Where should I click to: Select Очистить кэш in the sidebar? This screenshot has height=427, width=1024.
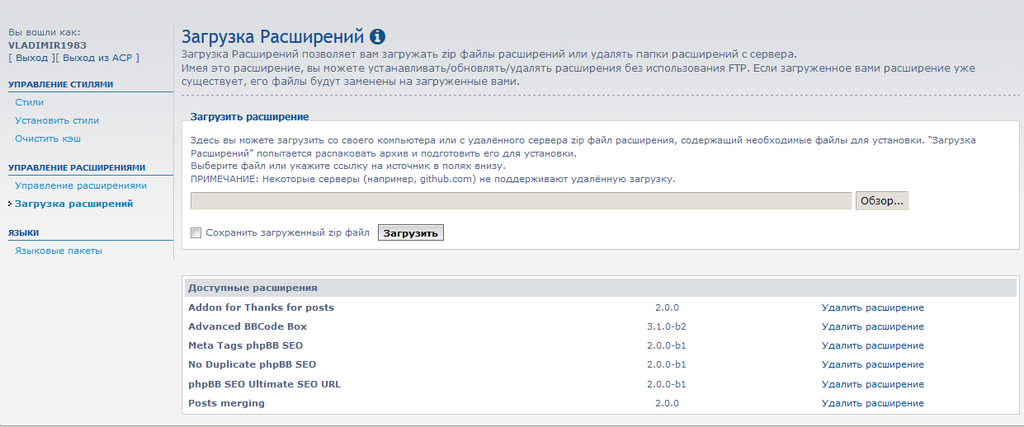[x=48, y=137]
